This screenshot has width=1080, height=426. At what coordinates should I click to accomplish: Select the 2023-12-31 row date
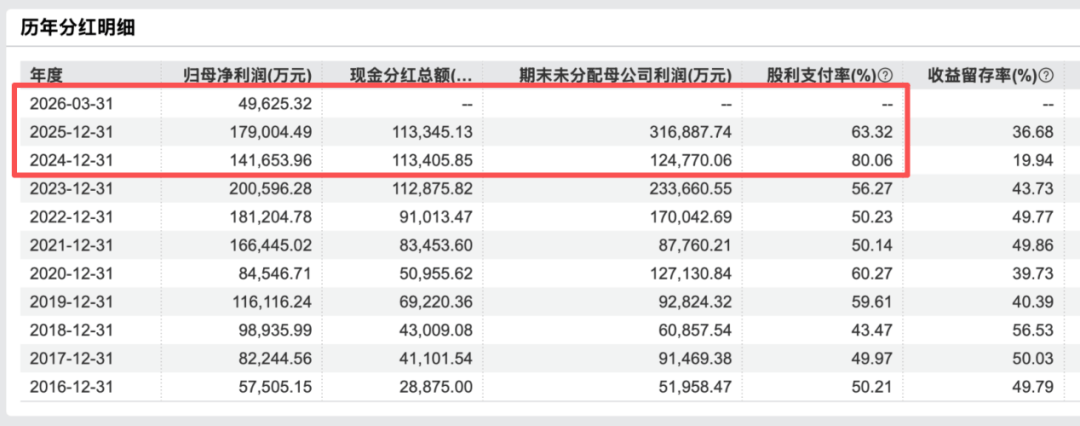coord(72,189)
